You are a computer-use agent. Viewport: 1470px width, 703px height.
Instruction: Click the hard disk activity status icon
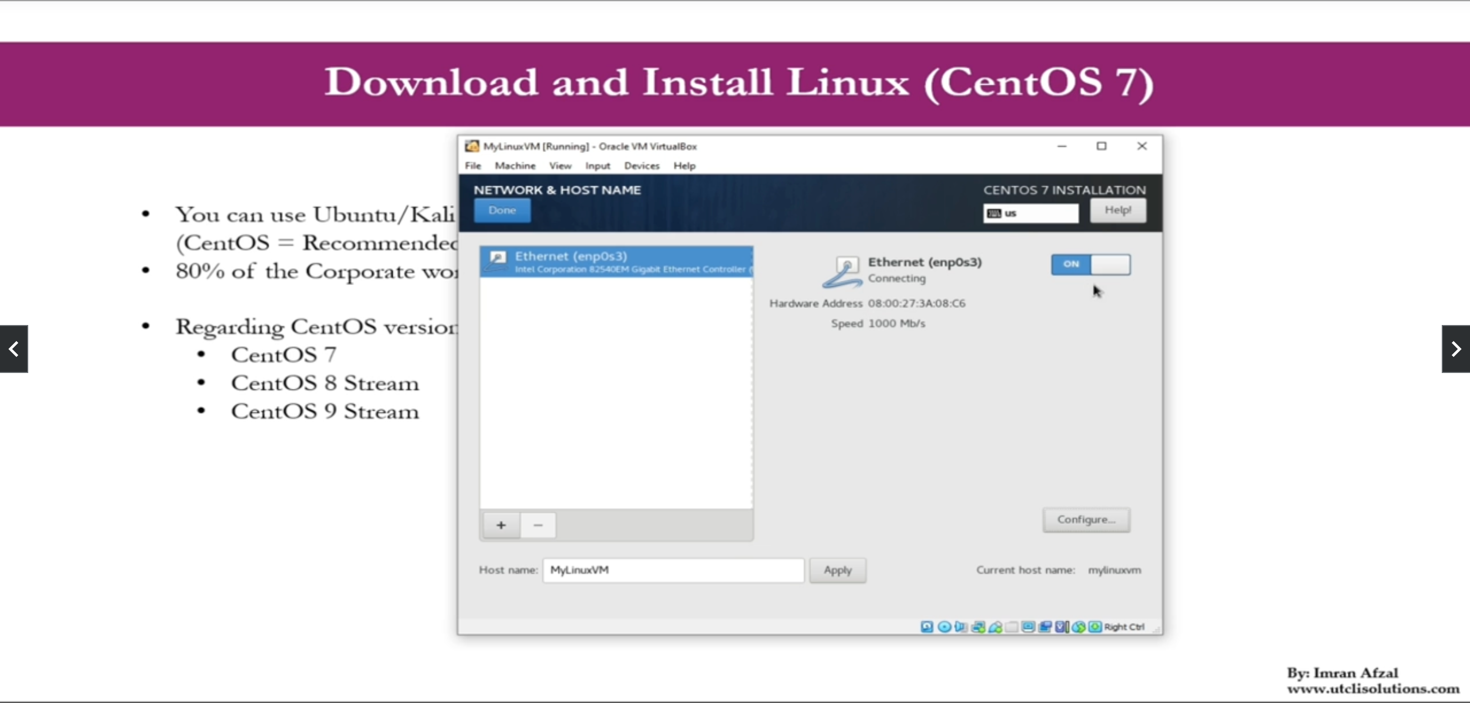(x=927, y=627)
